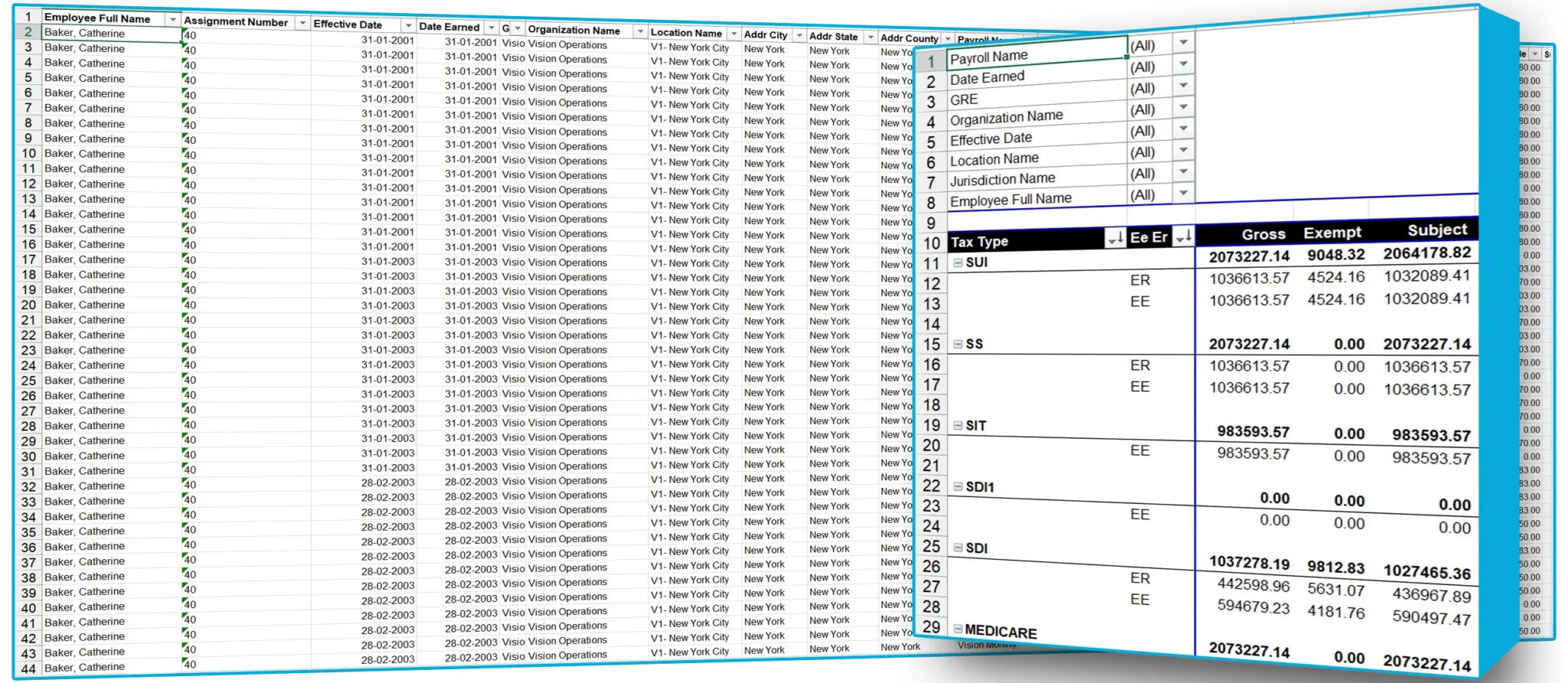This screenshot has height=683, width=1568.
Task: Collapse the SS tax type group
Action: (x=958, y=345)
